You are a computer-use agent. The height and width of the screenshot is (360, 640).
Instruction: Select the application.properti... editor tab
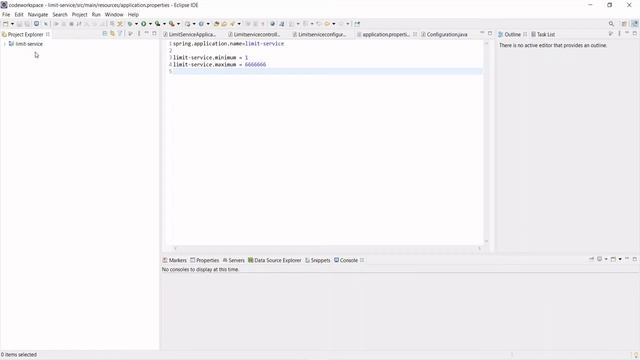point(383,34)
